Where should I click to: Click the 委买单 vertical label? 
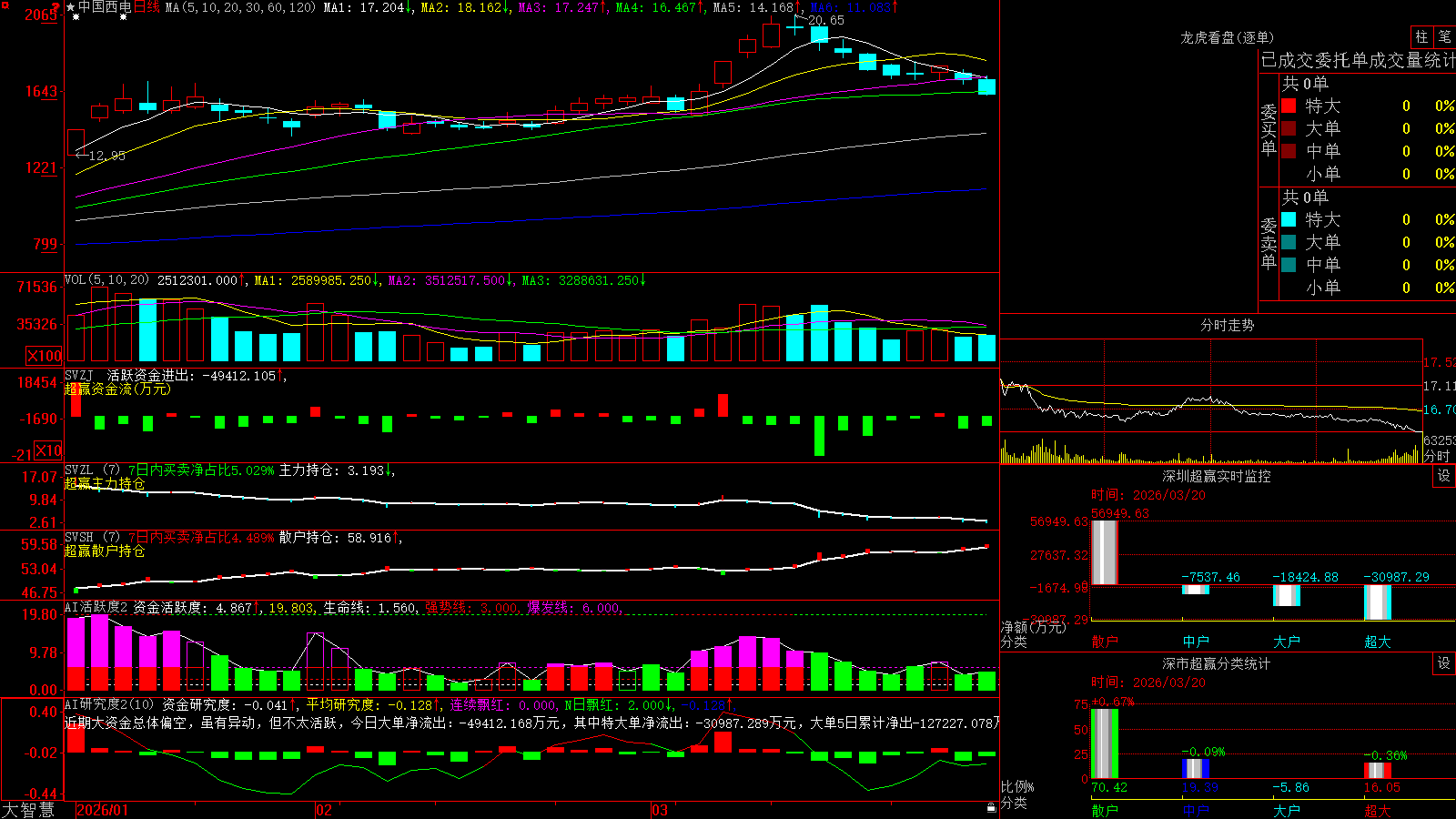point(1269,130)
